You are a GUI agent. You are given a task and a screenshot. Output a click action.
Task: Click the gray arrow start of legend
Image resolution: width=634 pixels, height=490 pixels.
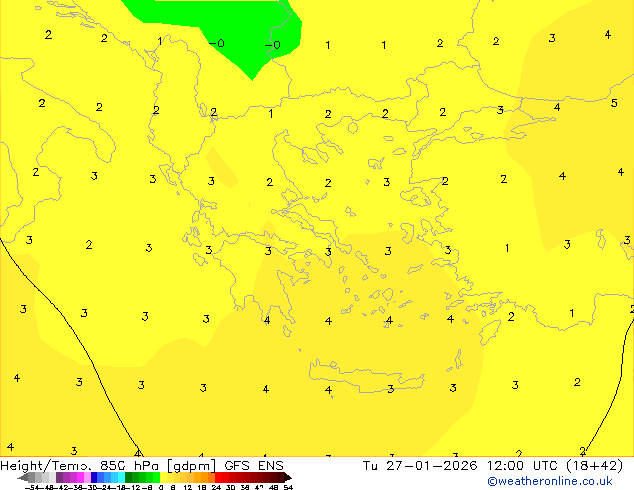click(23, 477)
